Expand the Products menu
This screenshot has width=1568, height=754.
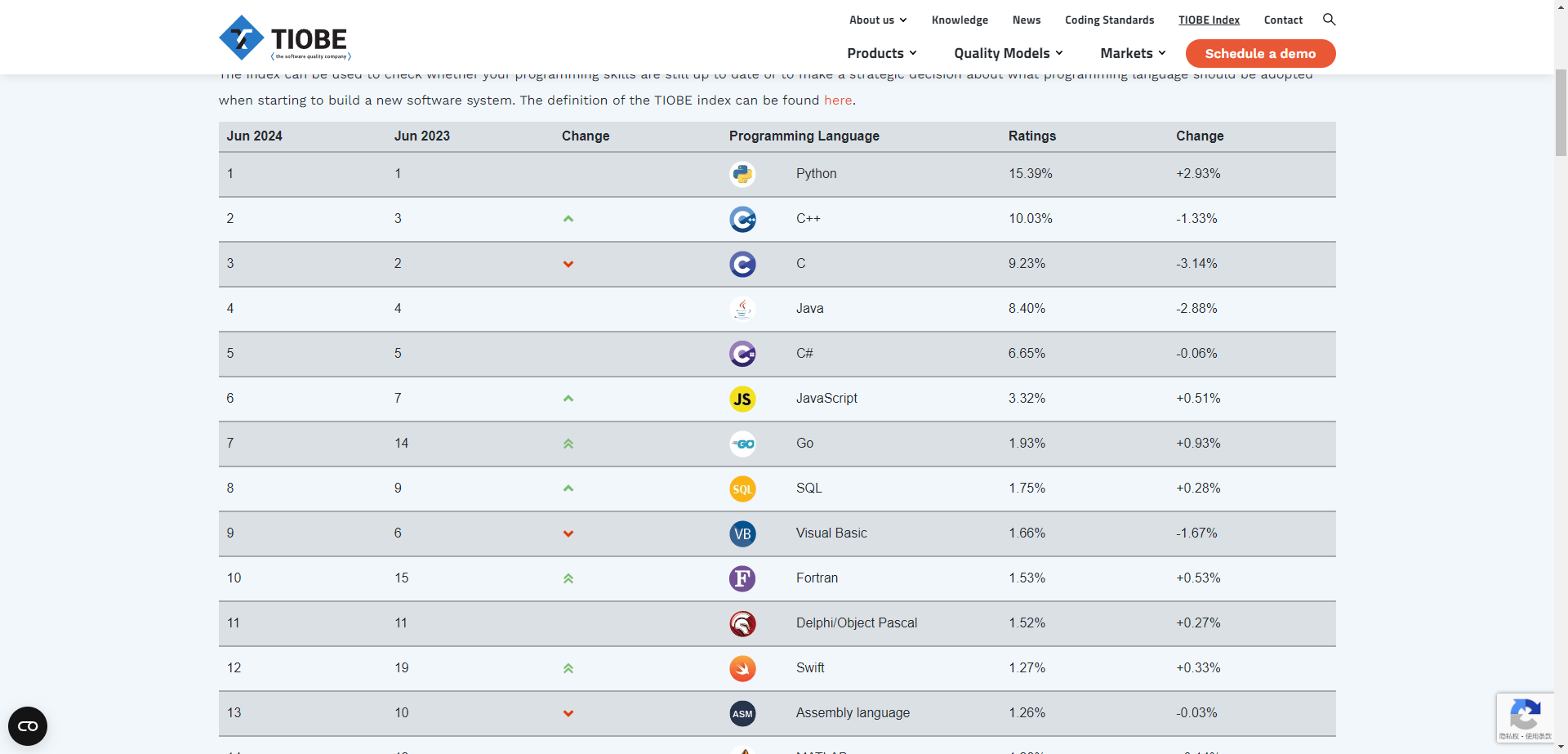(x=881, y=53)
